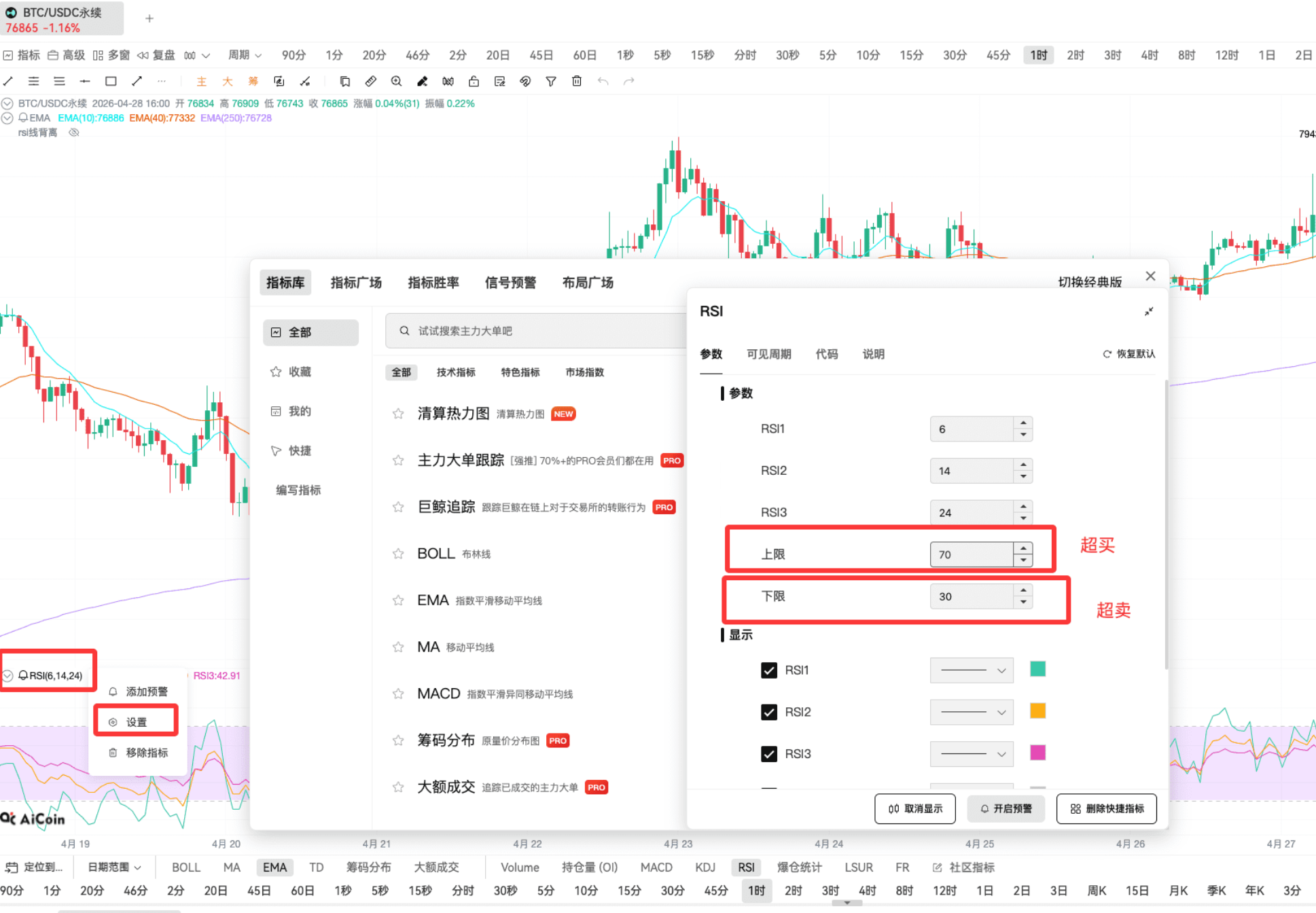Collapse the EMA indicator row chevron
The height and width of the screenshot is (913, 1316).
[8, 118]
